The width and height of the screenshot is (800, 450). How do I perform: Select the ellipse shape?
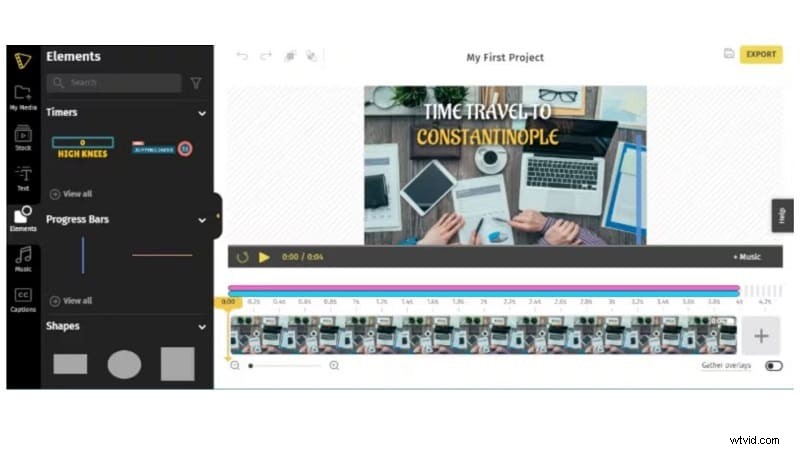pos(124,364)
